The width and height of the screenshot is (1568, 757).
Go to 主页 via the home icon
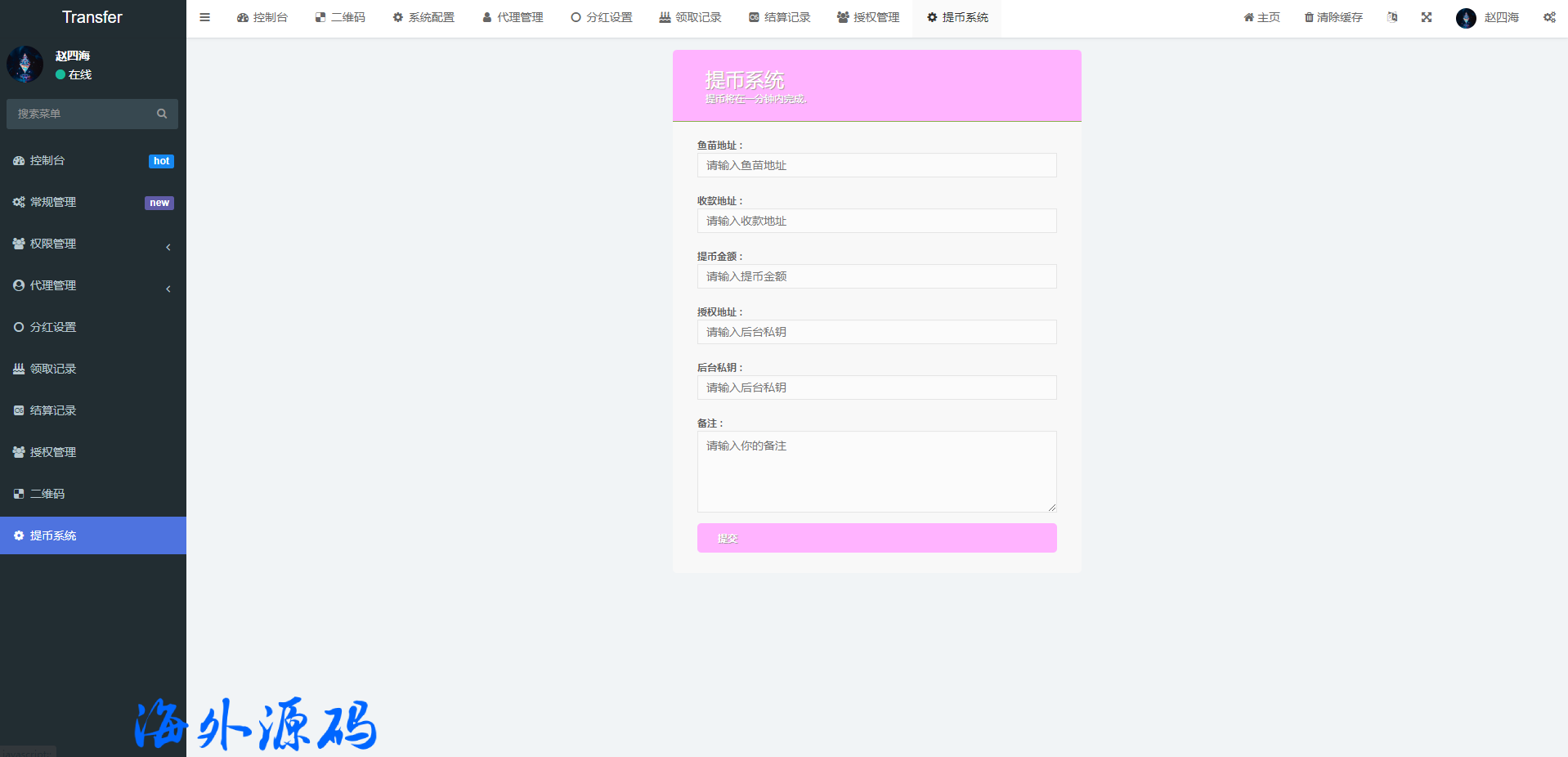point(1248,17)
